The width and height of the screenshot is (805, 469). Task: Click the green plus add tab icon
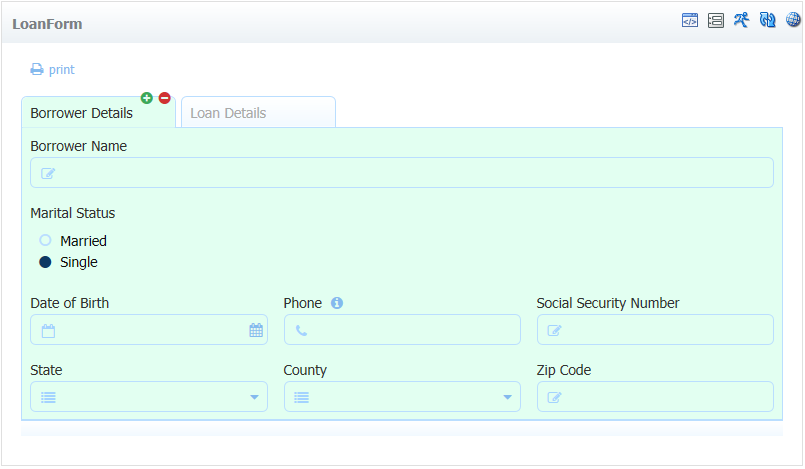coord(147,98)
